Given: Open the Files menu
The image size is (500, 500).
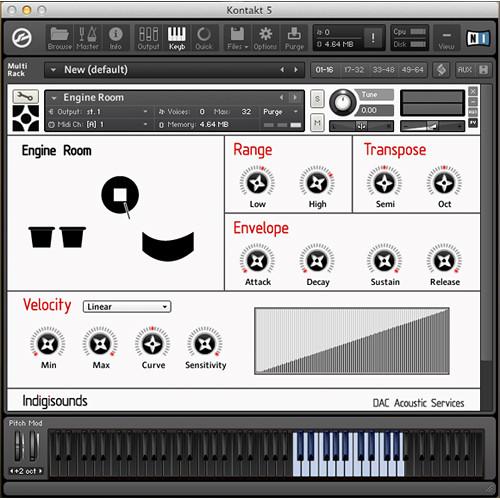Looking at the screenshot, I should (237, 38).
